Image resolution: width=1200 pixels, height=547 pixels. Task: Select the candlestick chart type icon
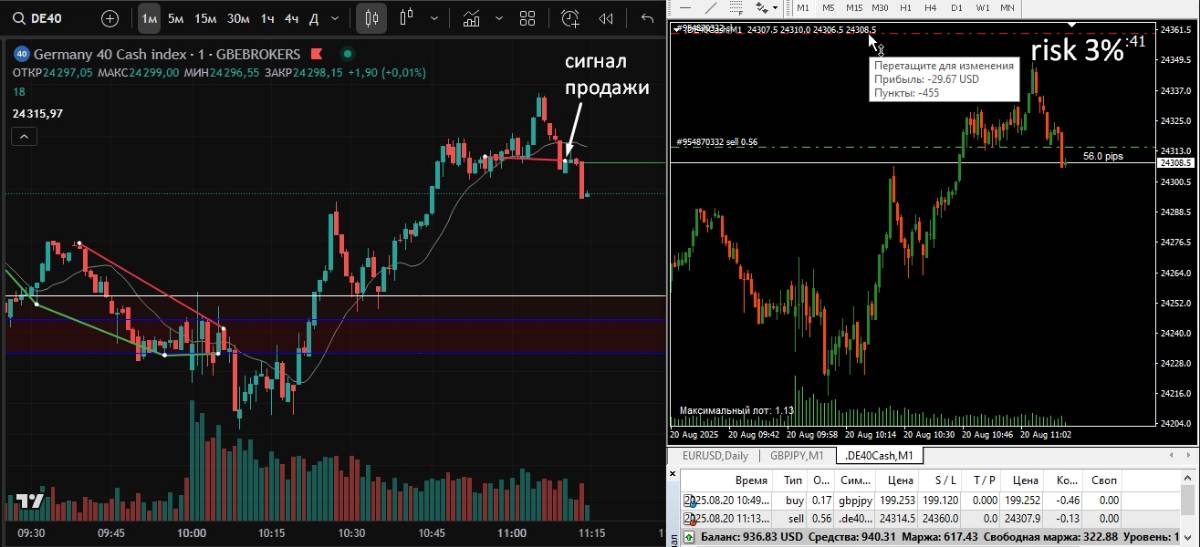pyautogui.click(x=372, y=18)
